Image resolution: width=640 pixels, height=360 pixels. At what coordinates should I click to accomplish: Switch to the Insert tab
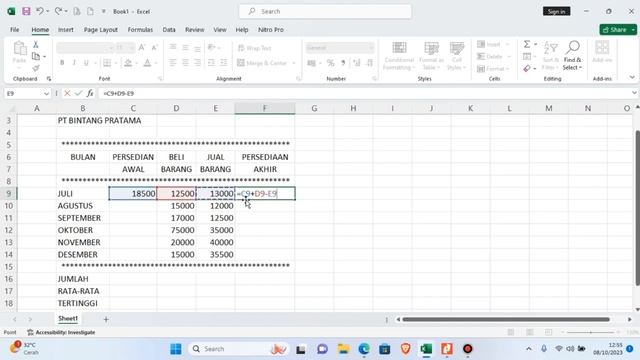coord(66,30)
